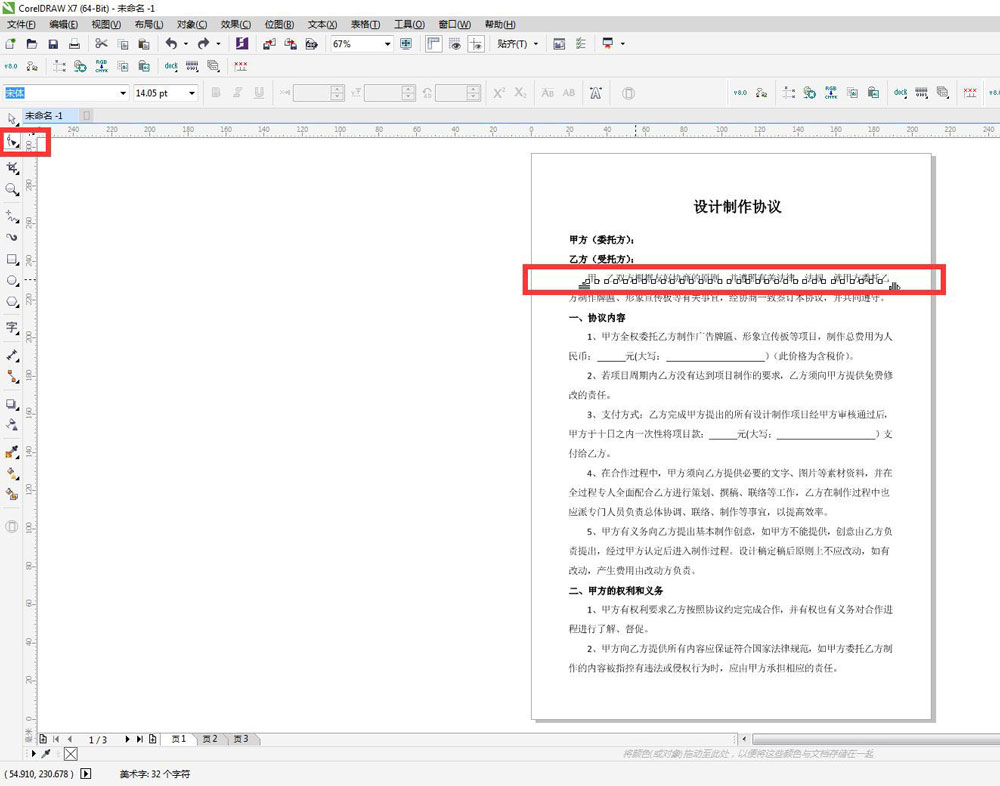Switch to page tab 页2
Viewport: 1000px width, 786px height.
pyautogui.click(x=212, y=739)
